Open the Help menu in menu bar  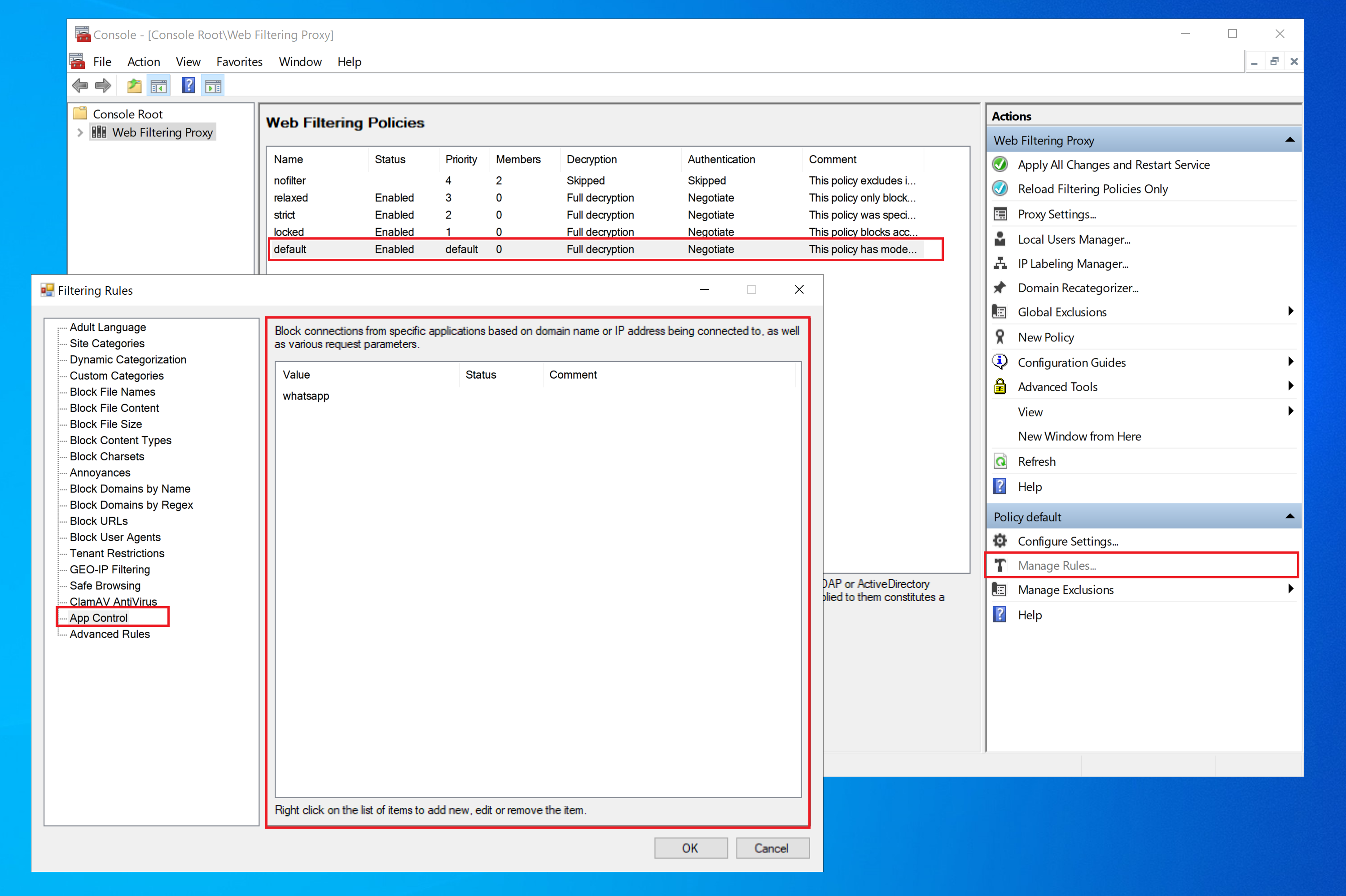pyautogui.click(x=349, y=62)
